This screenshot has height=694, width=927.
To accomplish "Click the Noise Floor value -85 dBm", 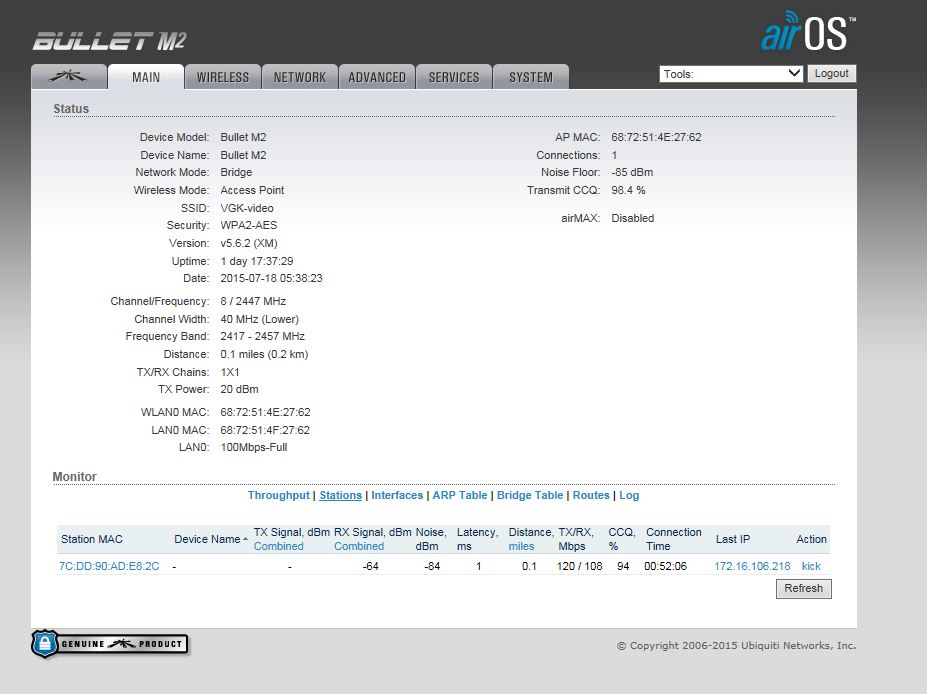I will [x=632, y=173].
